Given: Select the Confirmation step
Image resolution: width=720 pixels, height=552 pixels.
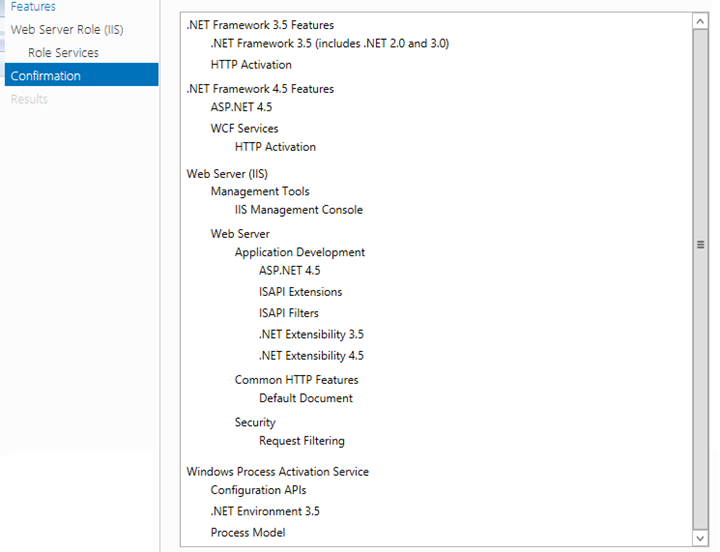Looking at the screenshot, I should click(46, 76).
